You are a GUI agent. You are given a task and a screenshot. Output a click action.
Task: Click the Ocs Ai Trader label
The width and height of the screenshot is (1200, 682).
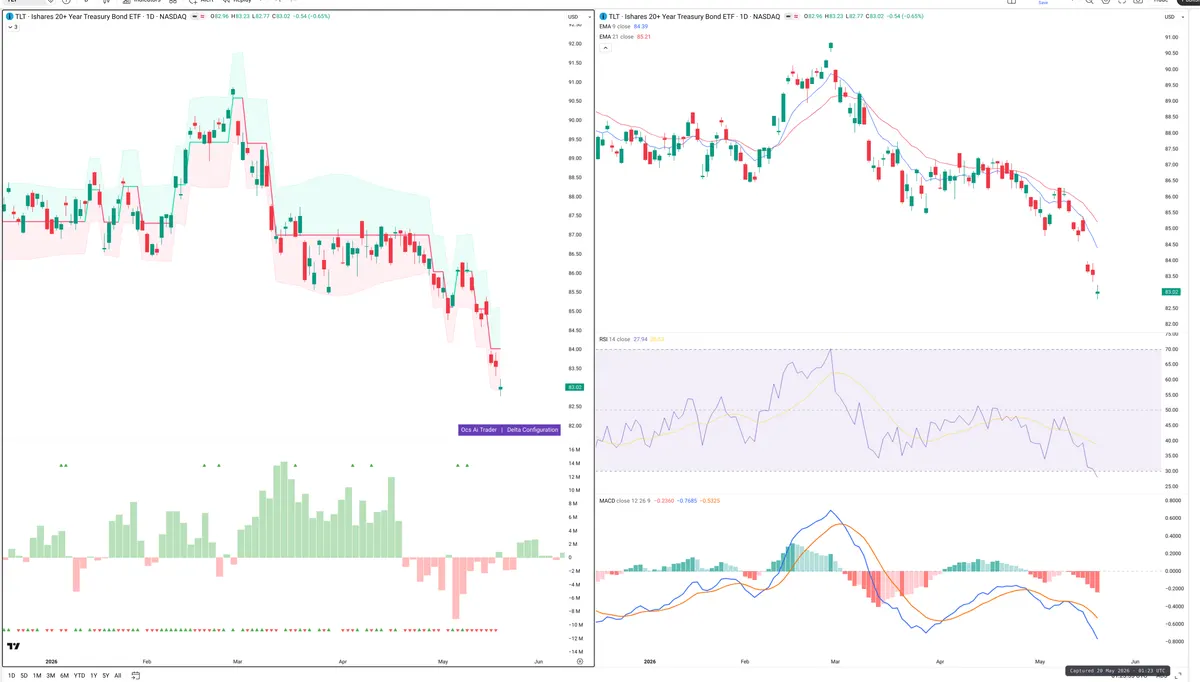479,429
